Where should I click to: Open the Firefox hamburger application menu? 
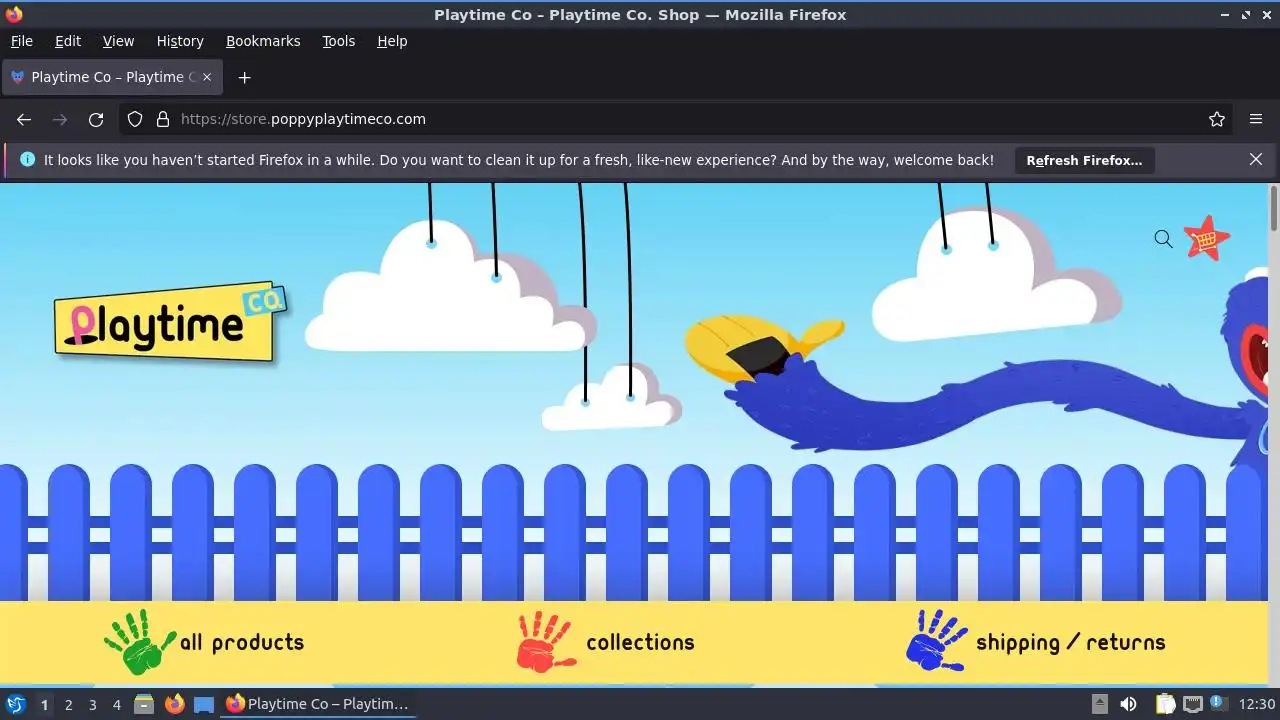(x=1256, y=119)
